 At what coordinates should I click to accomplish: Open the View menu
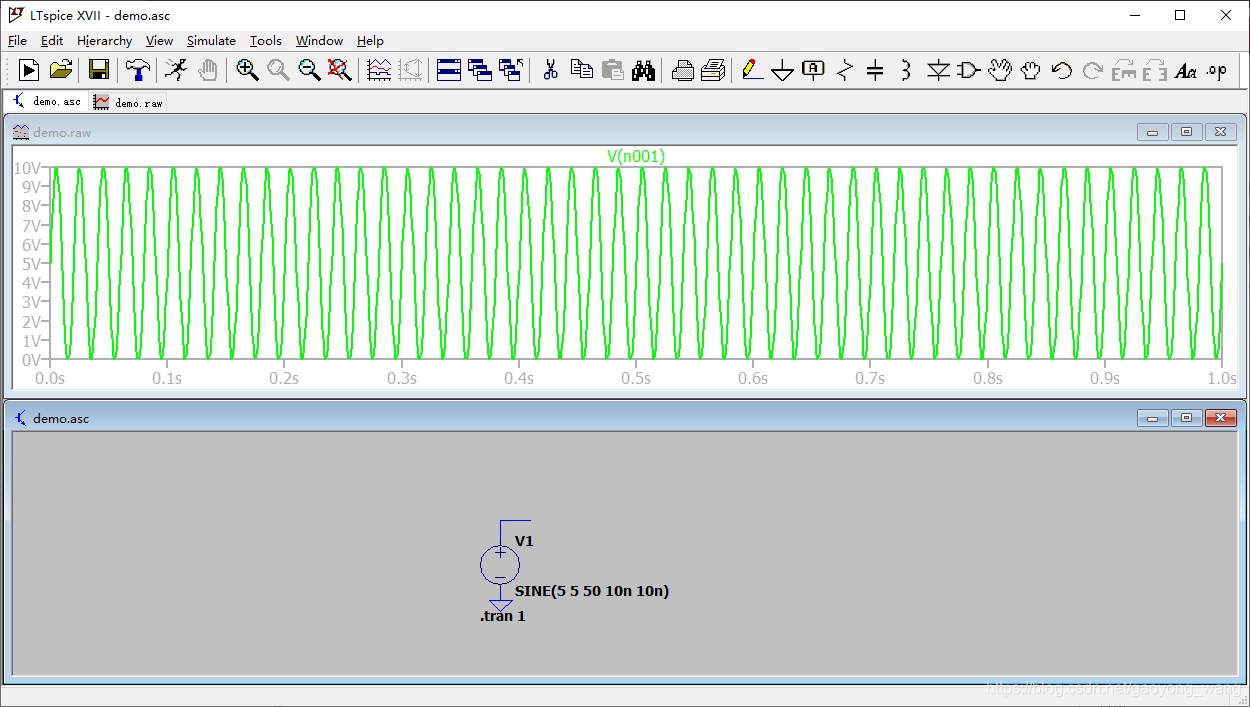159,41
